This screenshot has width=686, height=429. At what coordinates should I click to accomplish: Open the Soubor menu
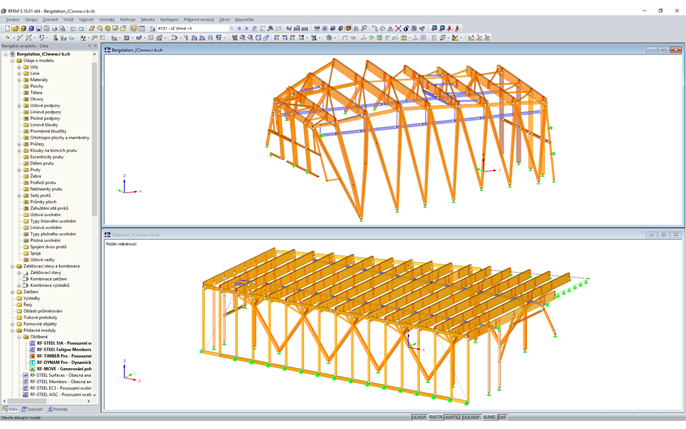point(12,20)
